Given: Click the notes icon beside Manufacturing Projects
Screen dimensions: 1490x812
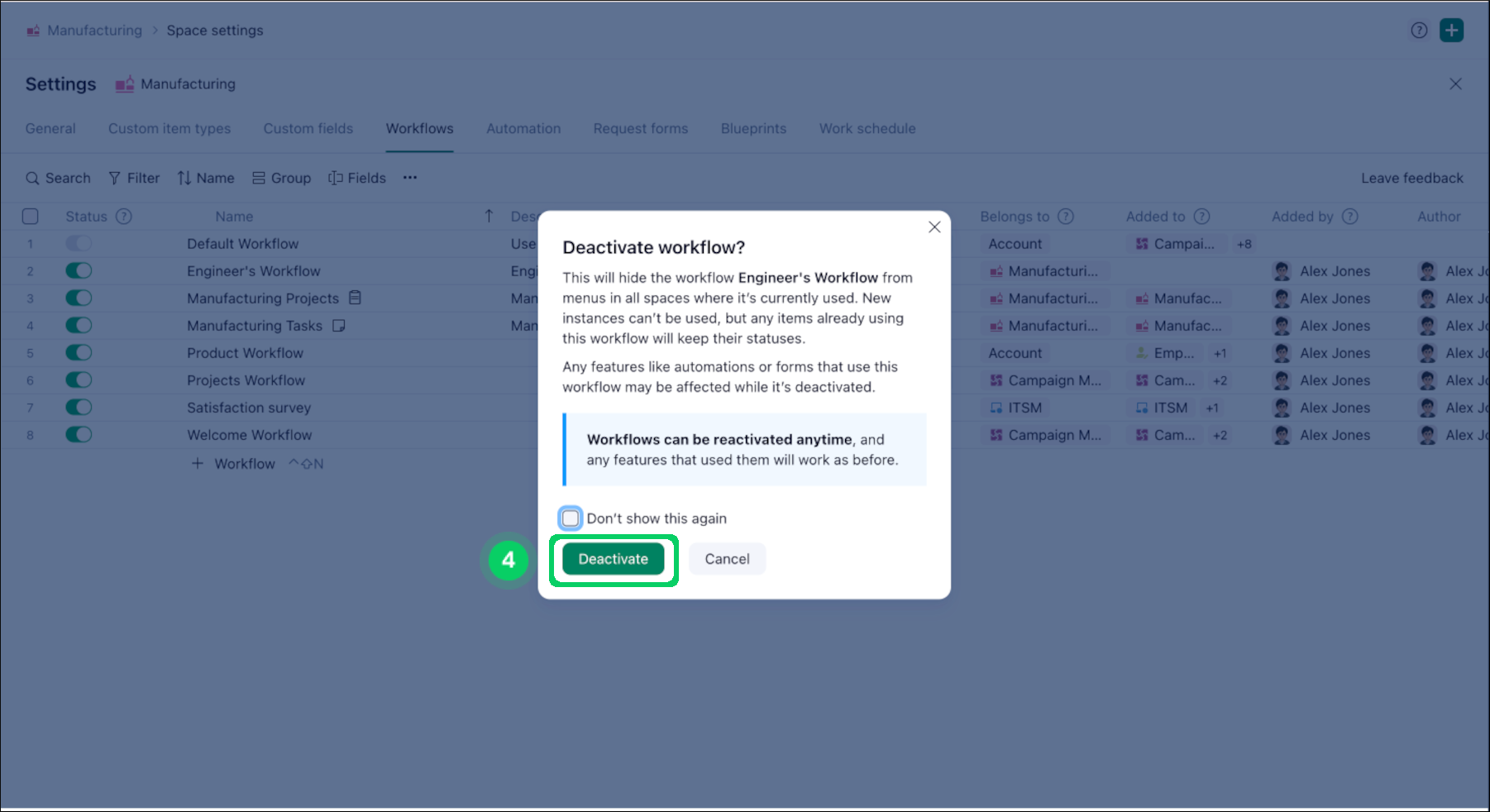Looking at the screenshot, I should point(355,298).
